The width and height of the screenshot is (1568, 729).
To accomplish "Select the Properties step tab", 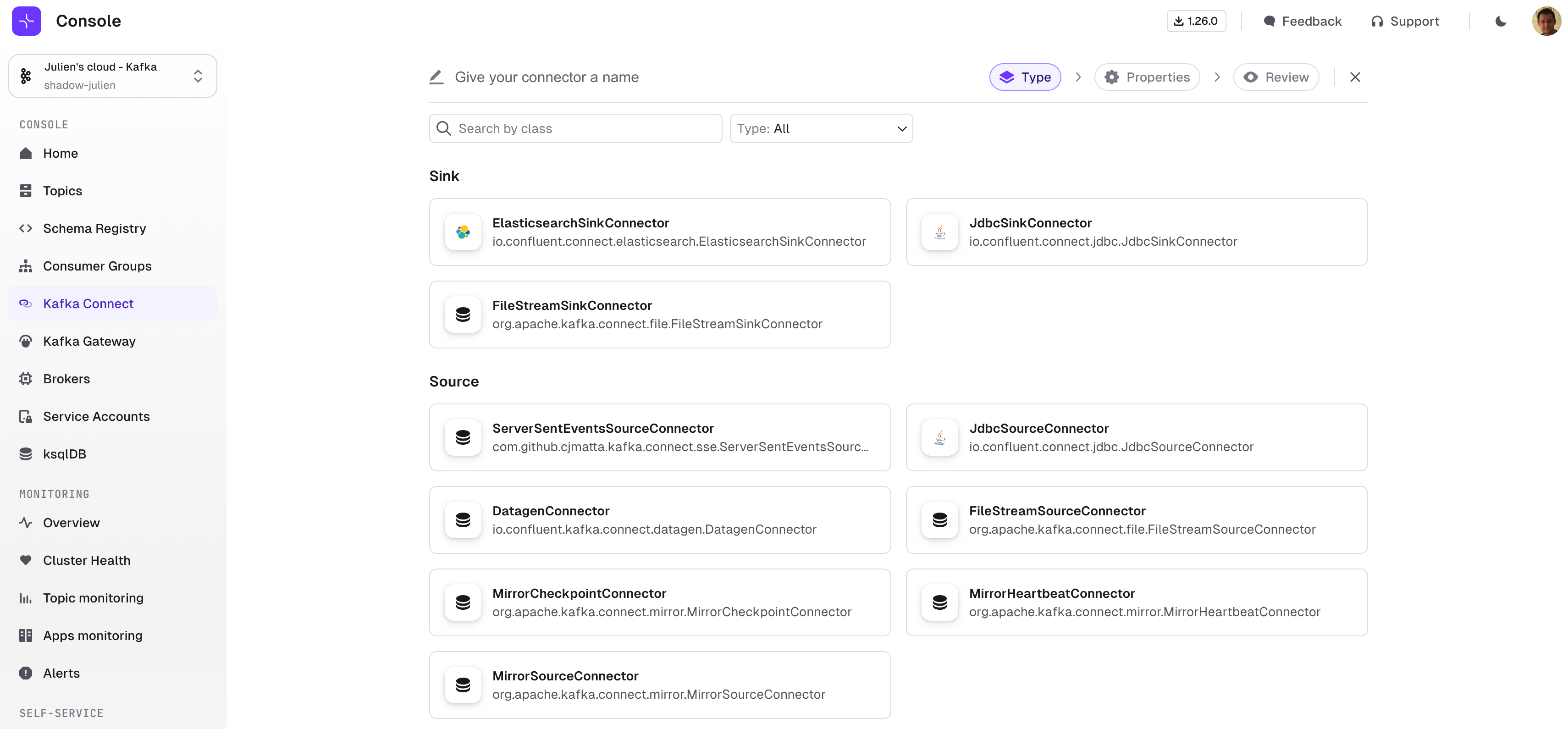I will coord(1147,77).
